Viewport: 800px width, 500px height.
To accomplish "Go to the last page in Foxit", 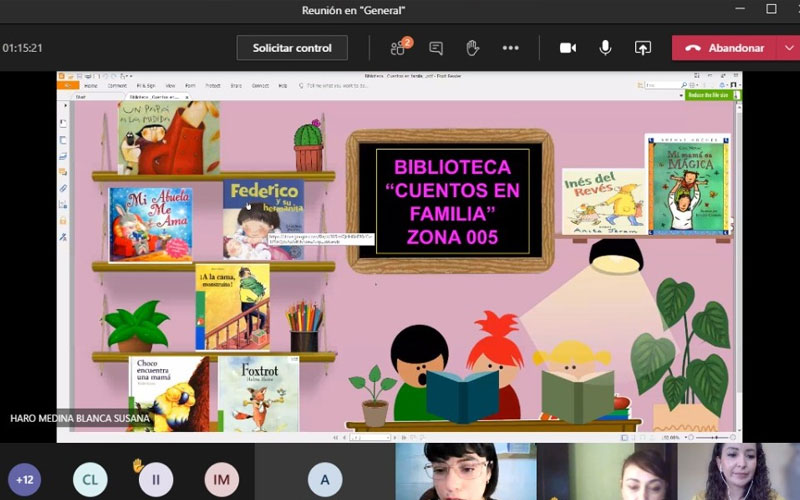I will click(404, 438).
